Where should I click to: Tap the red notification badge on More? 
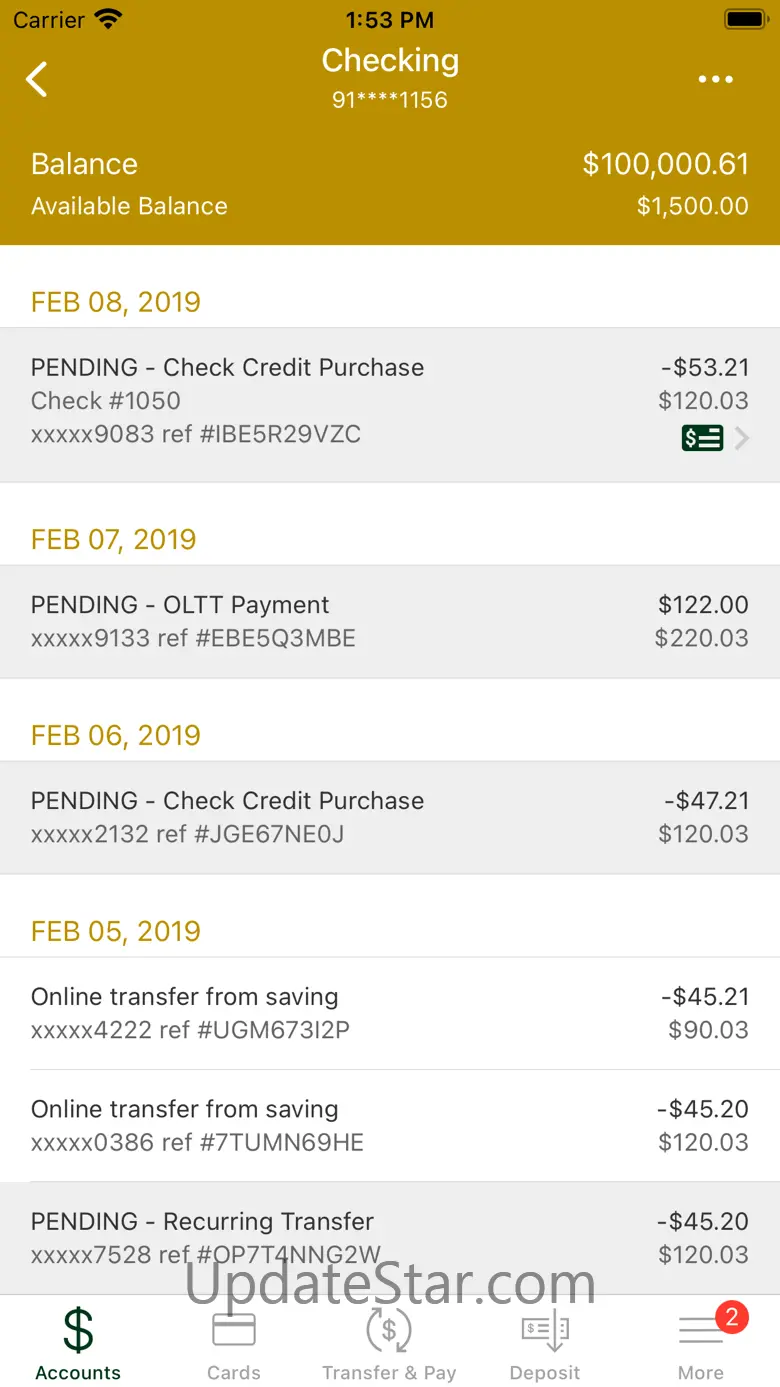coord(731,1317)
